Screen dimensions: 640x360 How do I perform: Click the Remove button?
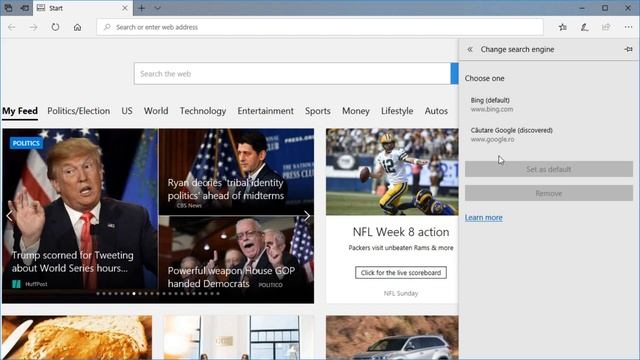point(549,193)
